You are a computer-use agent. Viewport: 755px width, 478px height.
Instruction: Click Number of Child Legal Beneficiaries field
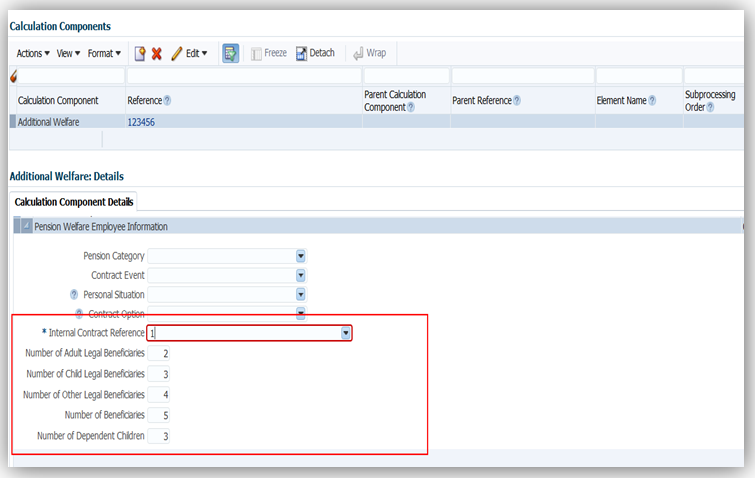[158, 374]
